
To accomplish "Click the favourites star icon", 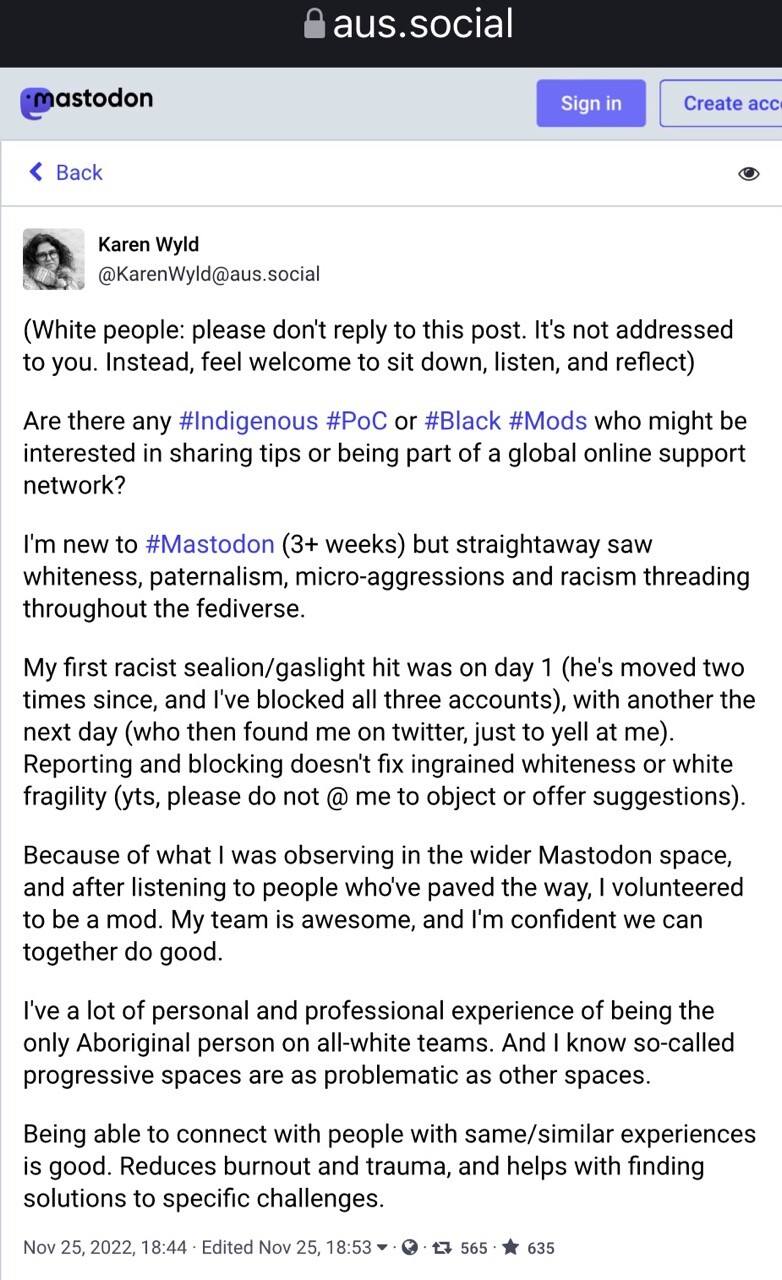I will tap(510, 1247).
